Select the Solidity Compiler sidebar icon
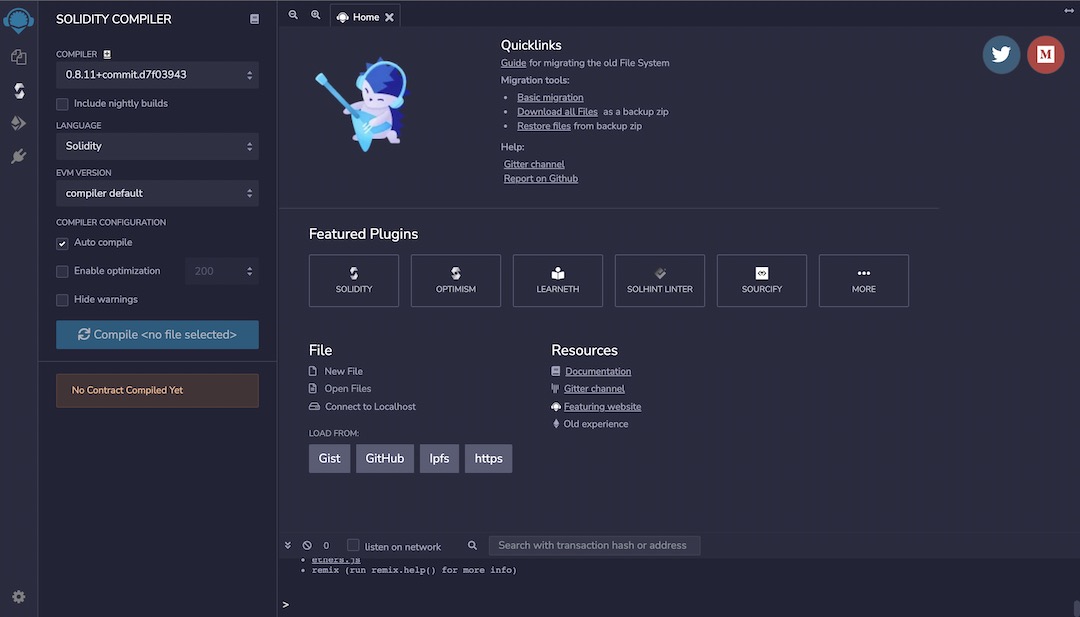1080x617 pixels. point(18,90)
